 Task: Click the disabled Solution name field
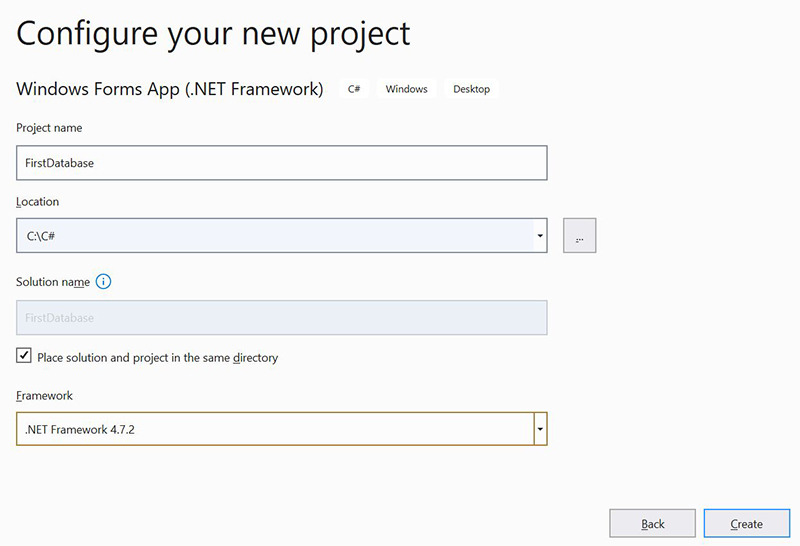(281, 317)
